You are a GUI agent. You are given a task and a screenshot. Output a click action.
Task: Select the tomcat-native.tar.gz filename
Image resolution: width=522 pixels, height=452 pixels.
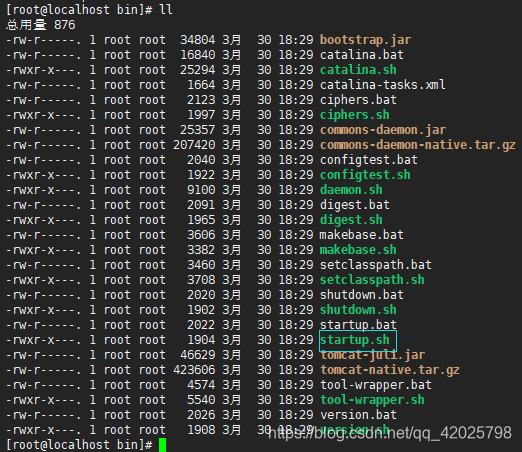[x=390, y=370]
